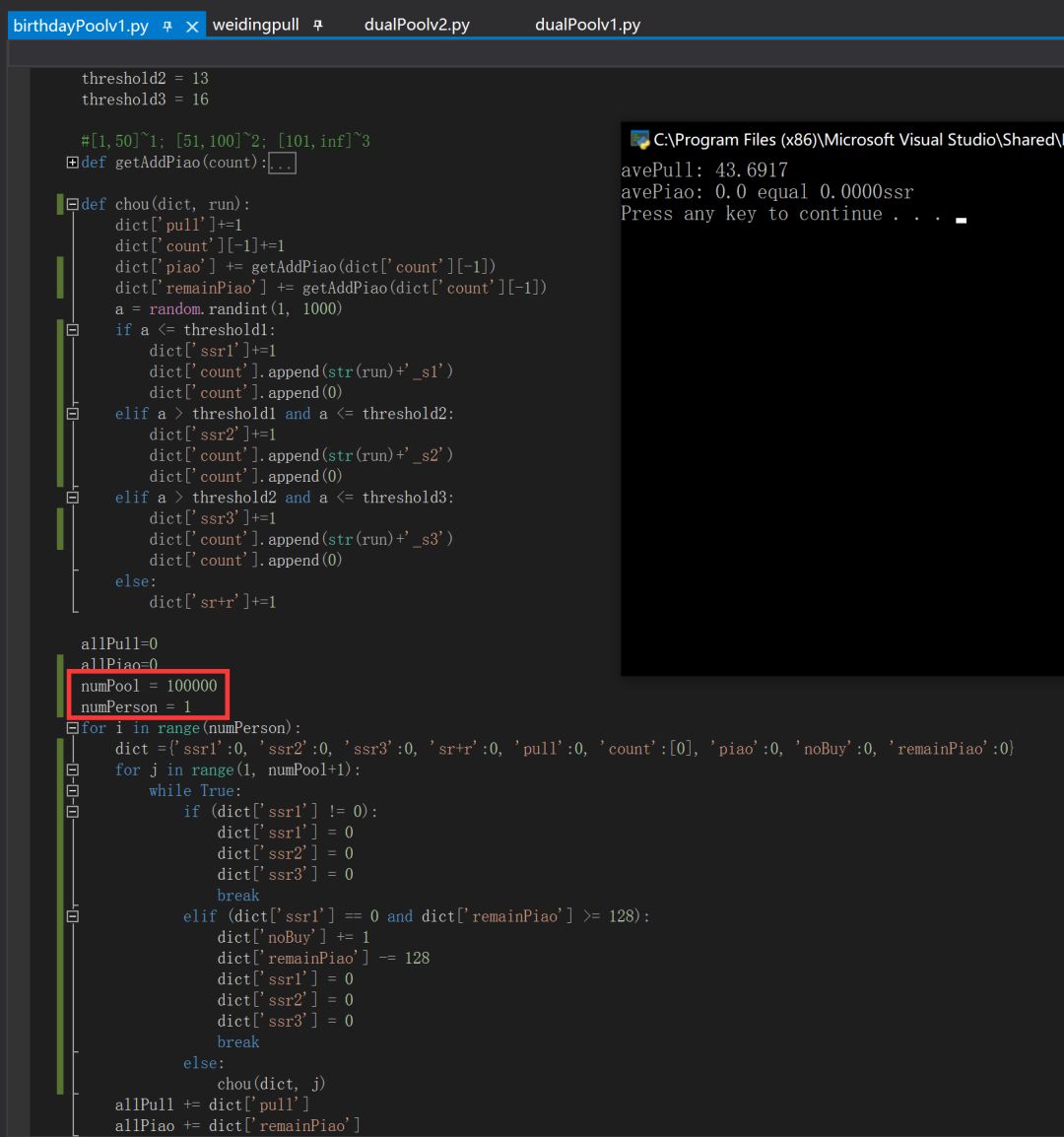Collapse the 'for j in range' loop
The width and height of the screenshot is (1064, 1137).
(72, 769)
